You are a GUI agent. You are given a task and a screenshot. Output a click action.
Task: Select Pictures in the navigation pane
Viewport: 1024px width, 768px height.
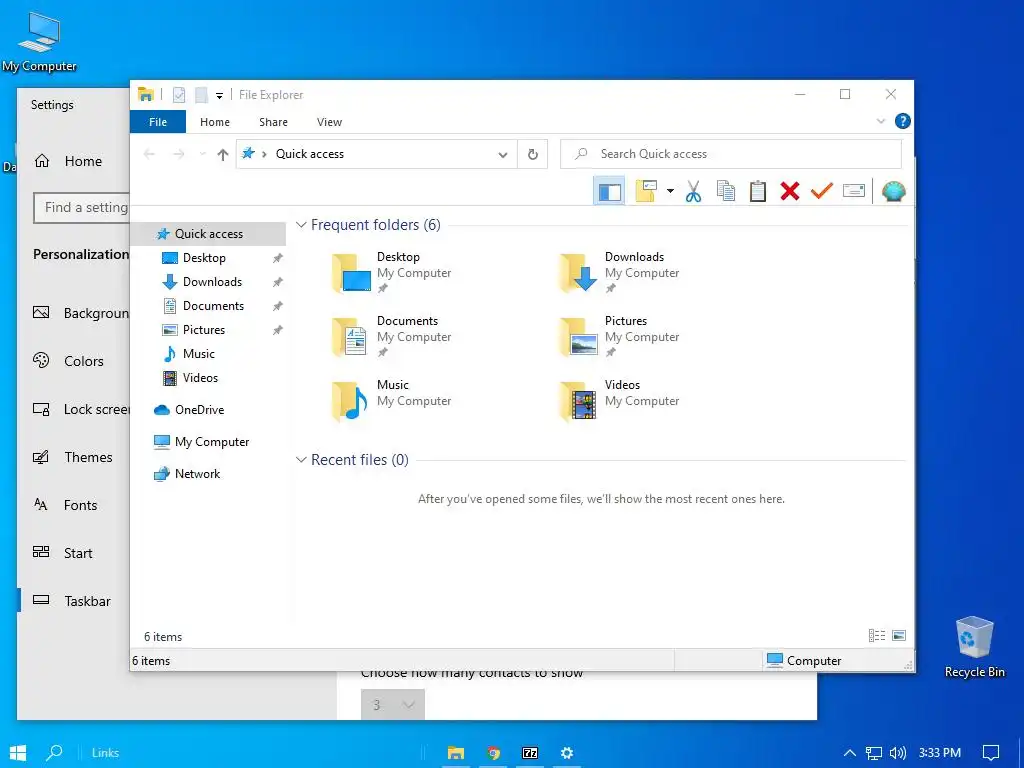pyautogui.click(x=204, y=330)
